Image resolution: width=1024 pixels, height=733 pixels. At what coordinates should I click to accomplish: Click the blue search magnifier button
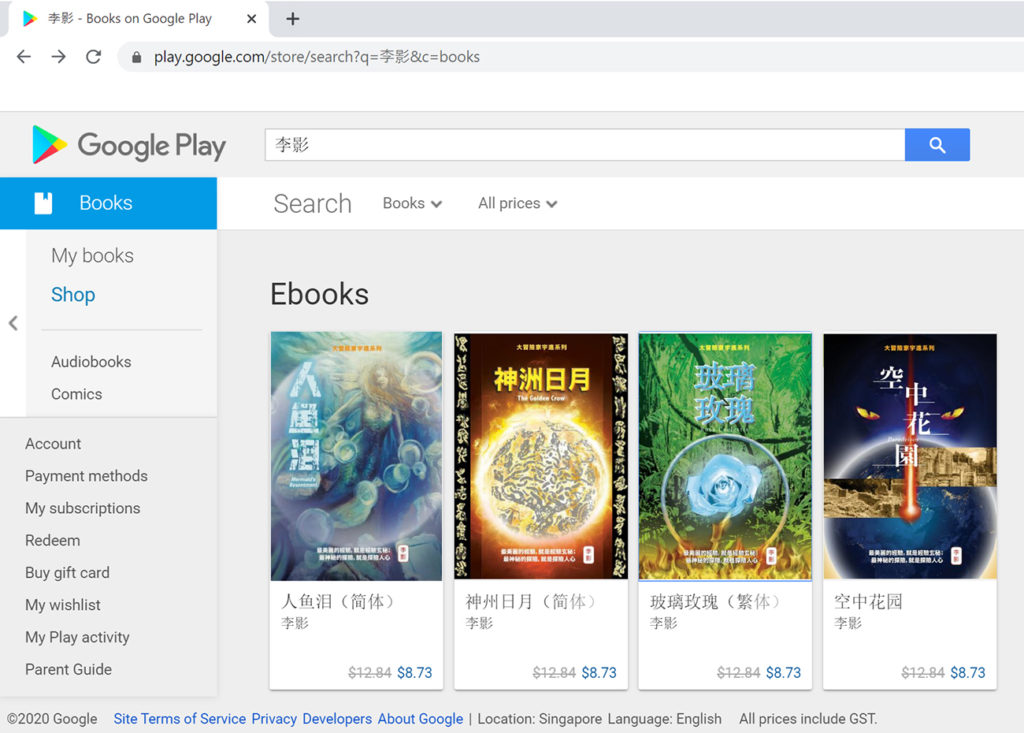pos(936,145)
